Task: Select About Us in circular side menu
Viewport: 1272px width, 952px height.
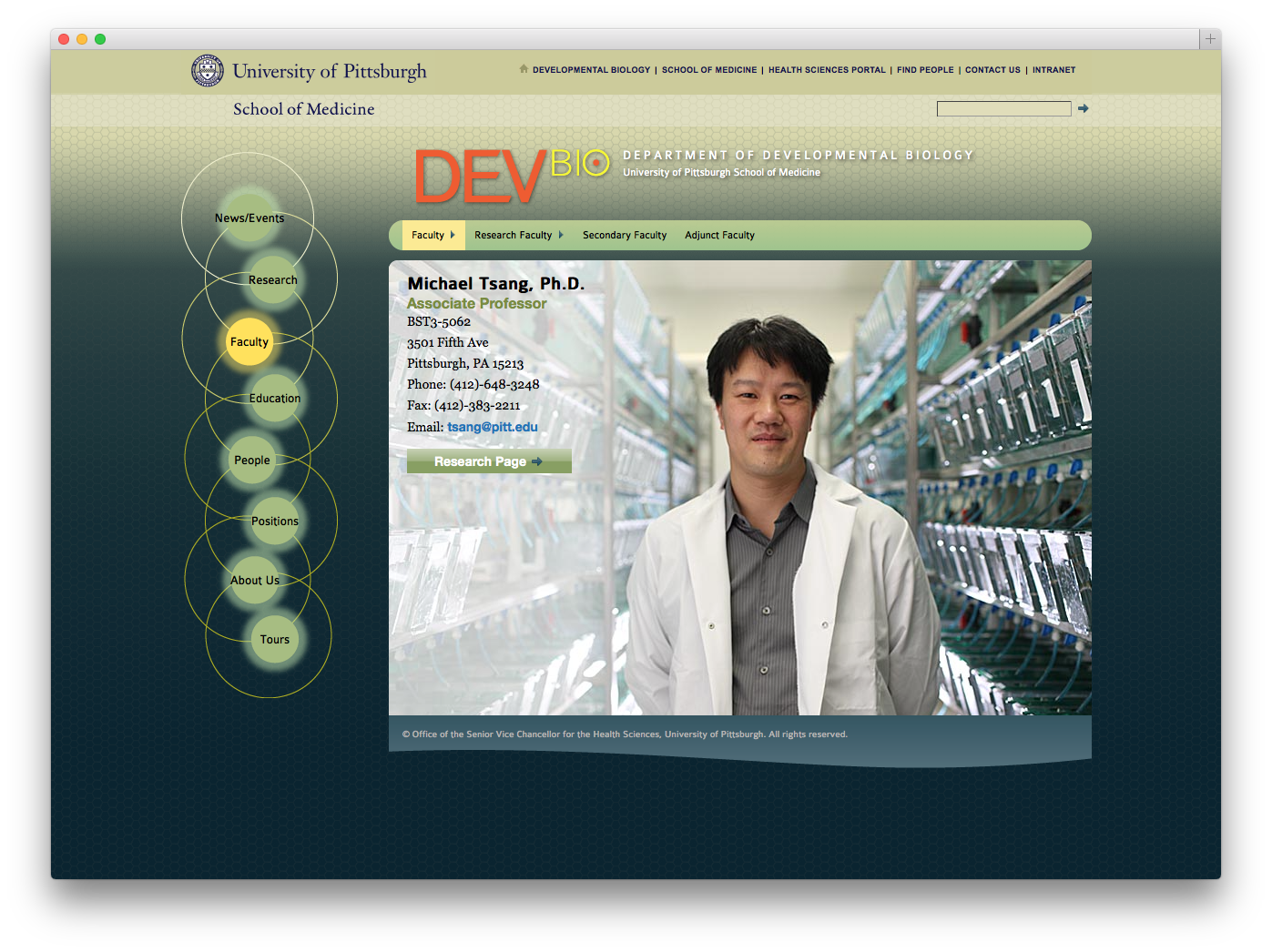Action: coord(255,580)
